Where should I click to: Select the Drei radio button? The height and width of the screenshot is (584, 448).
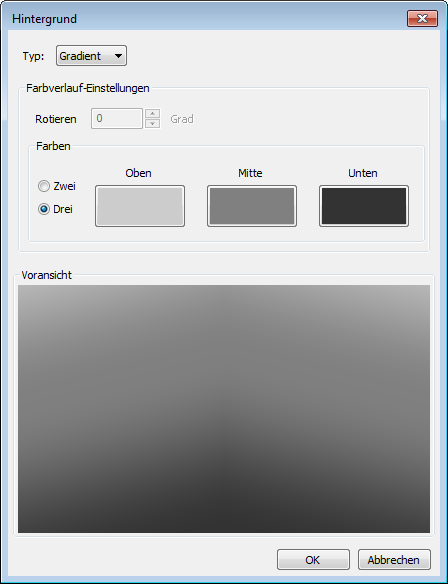[x=44, y=209]
